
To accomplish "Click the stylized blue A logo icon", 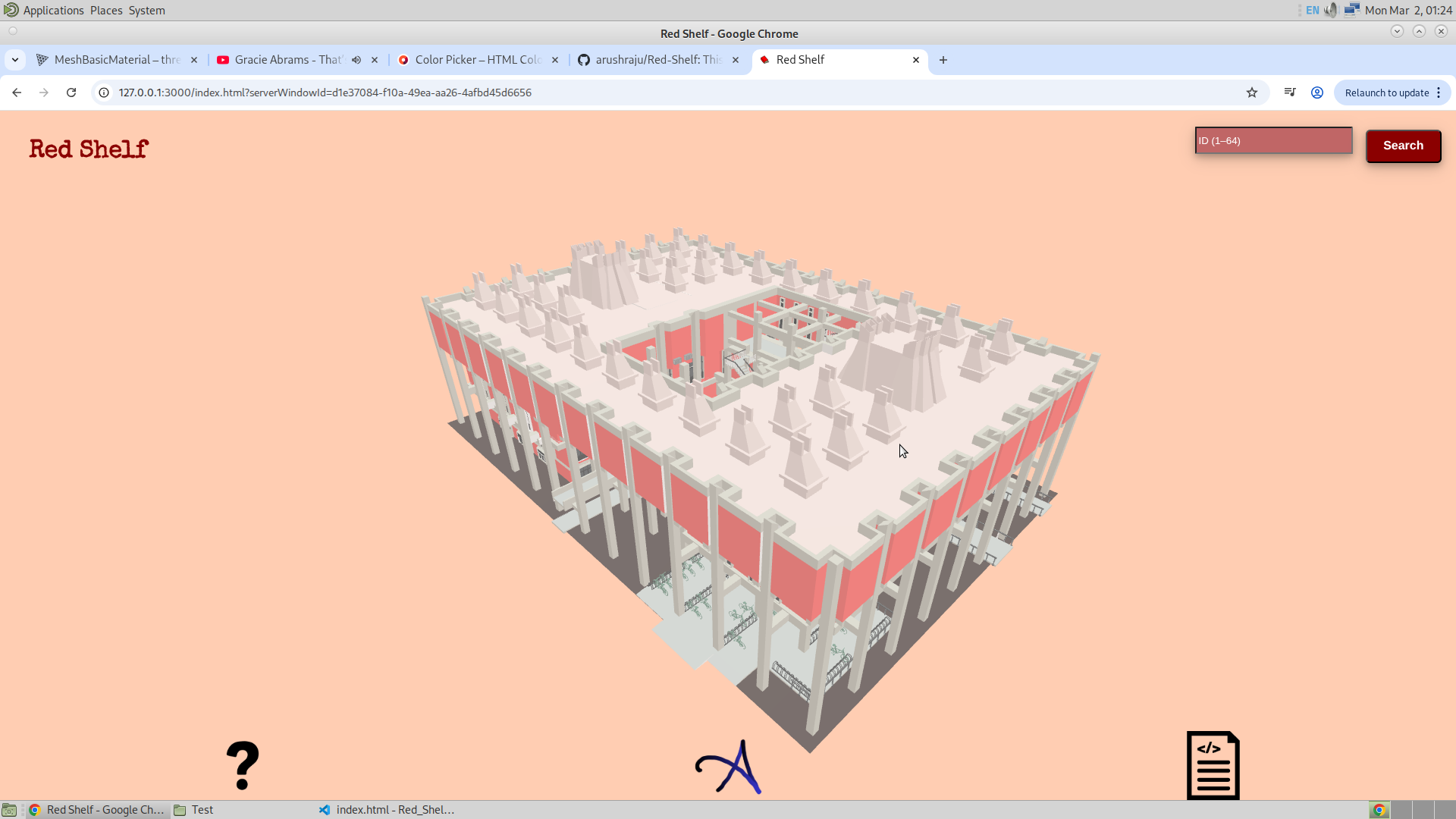I will coord(728,767).
